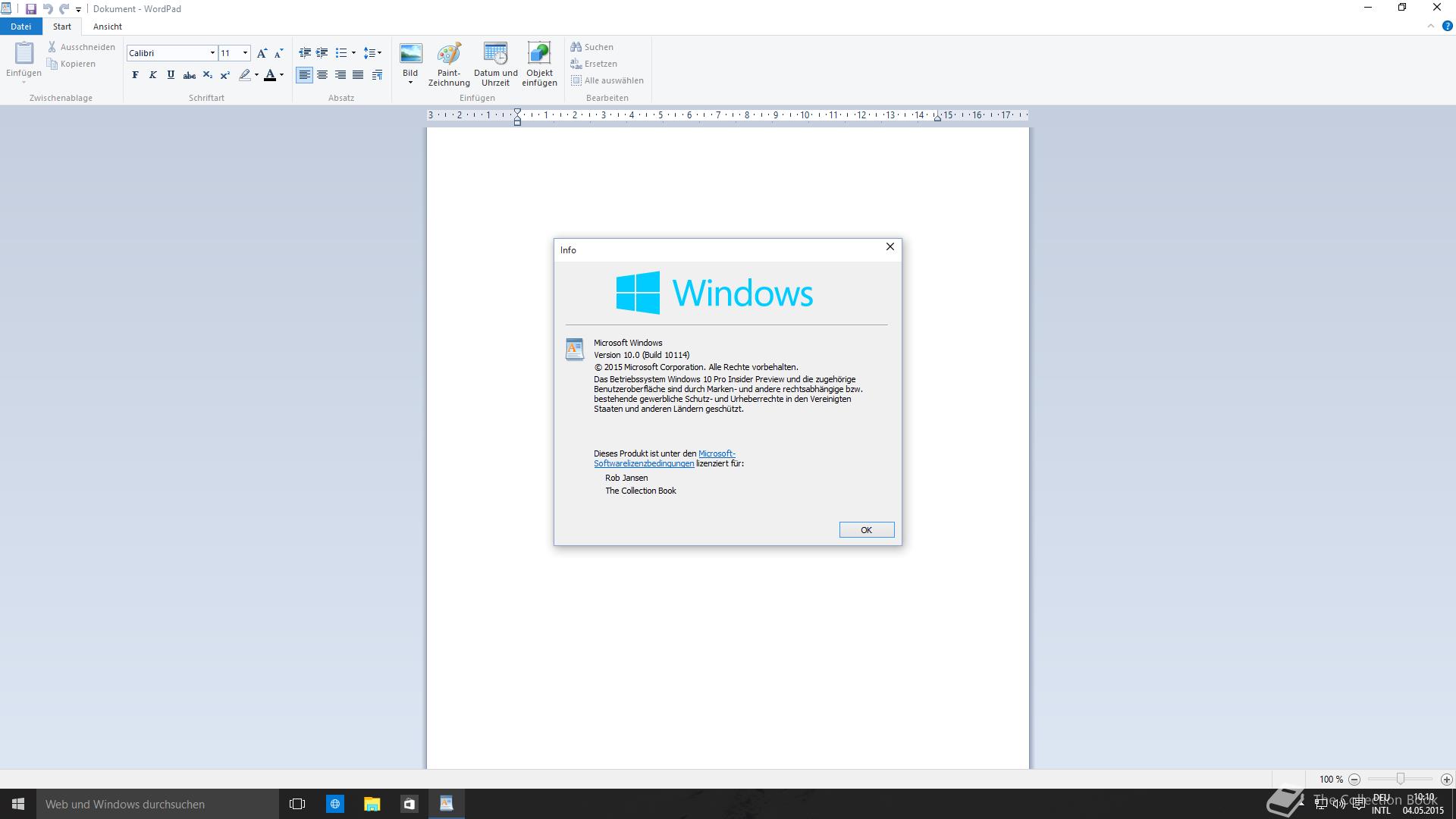Screen dimensions: 1456x819
Task: Expand the line spacing options arrow
Action: point(379,53)
